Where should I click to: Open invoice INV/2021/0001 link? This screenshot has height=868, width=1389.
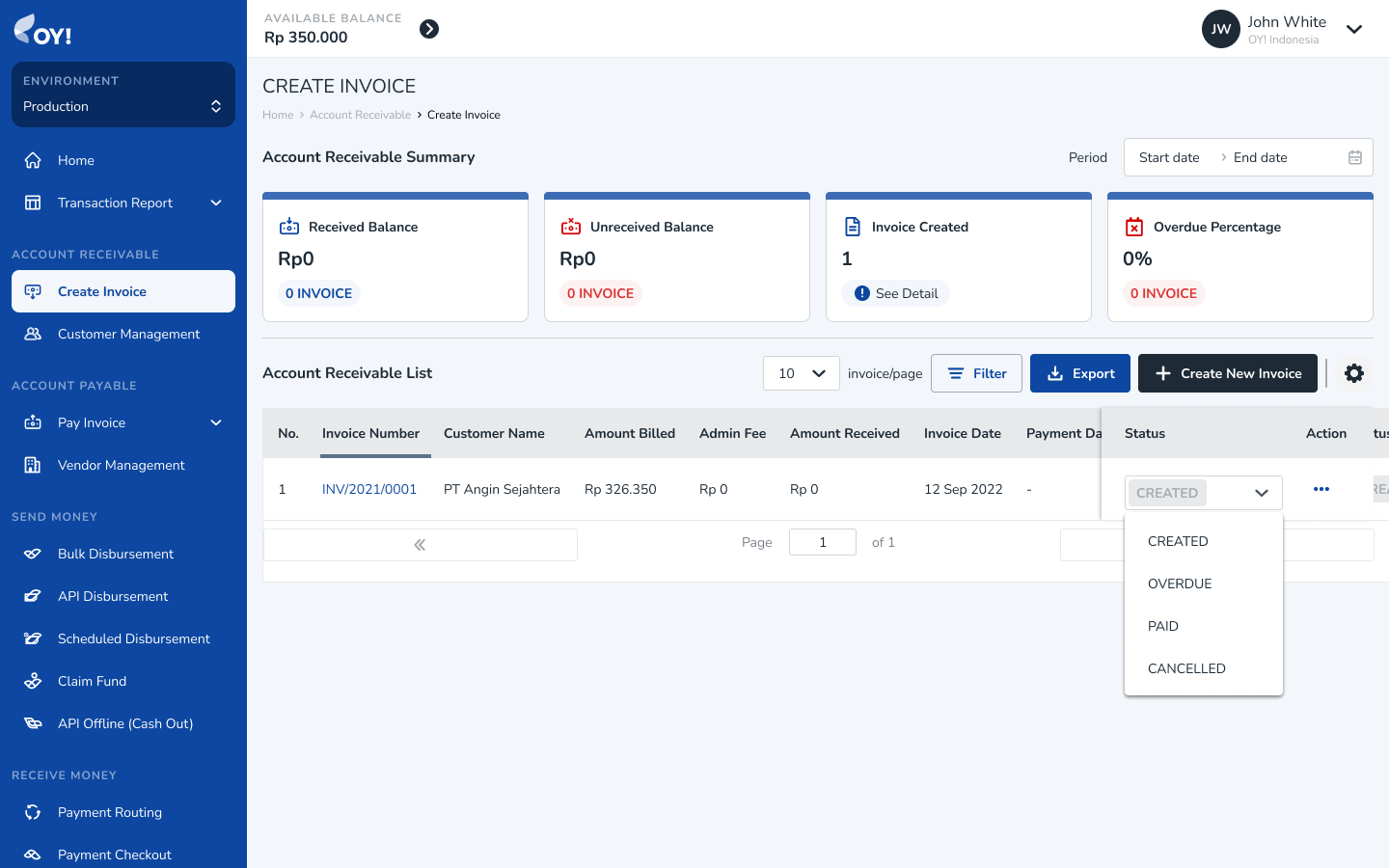[x=369, y=489]
